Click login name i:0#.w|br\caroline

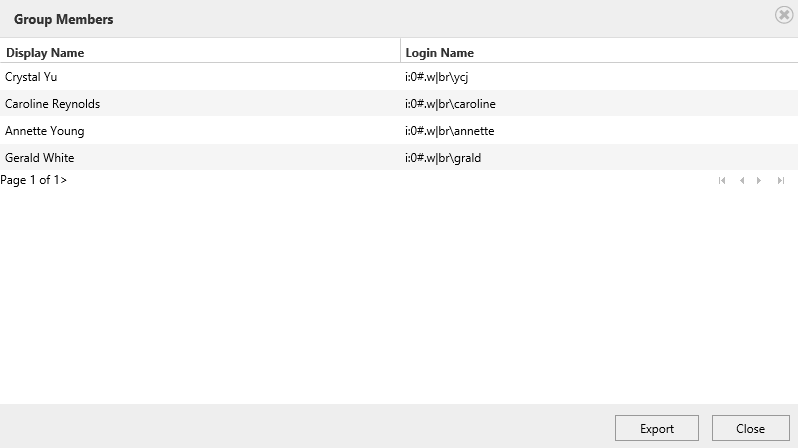coord(450,104)
